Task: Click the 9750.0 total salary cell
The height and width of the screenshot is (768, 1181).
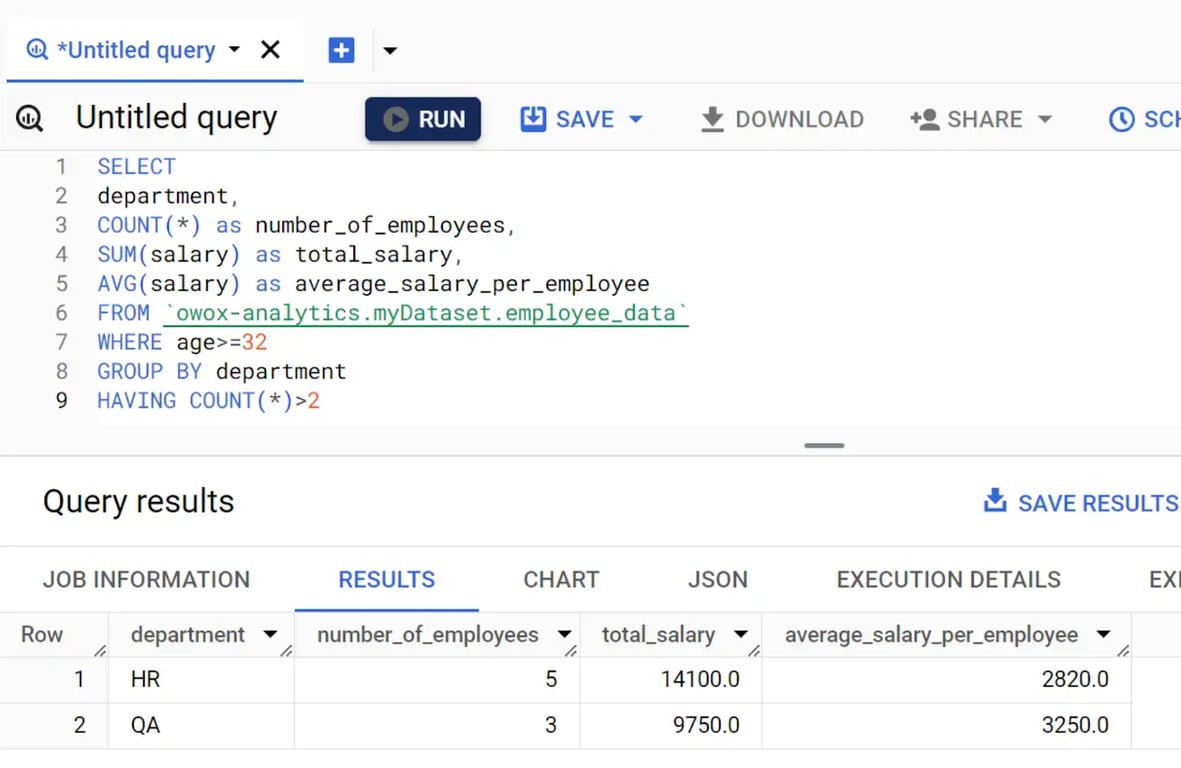Action: (x=671, y=726)
